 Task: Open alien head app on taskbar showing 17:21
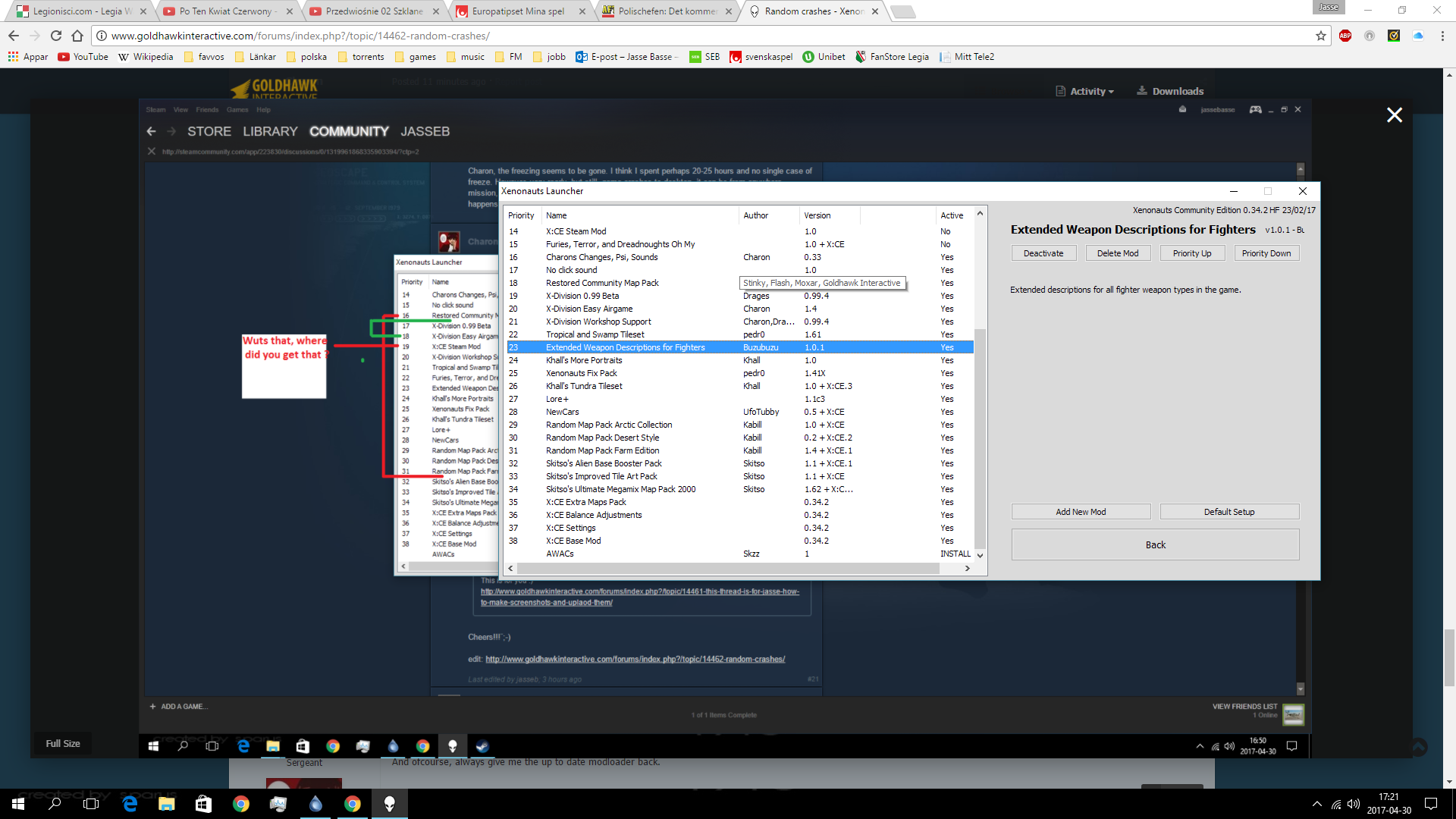[390, 804]
